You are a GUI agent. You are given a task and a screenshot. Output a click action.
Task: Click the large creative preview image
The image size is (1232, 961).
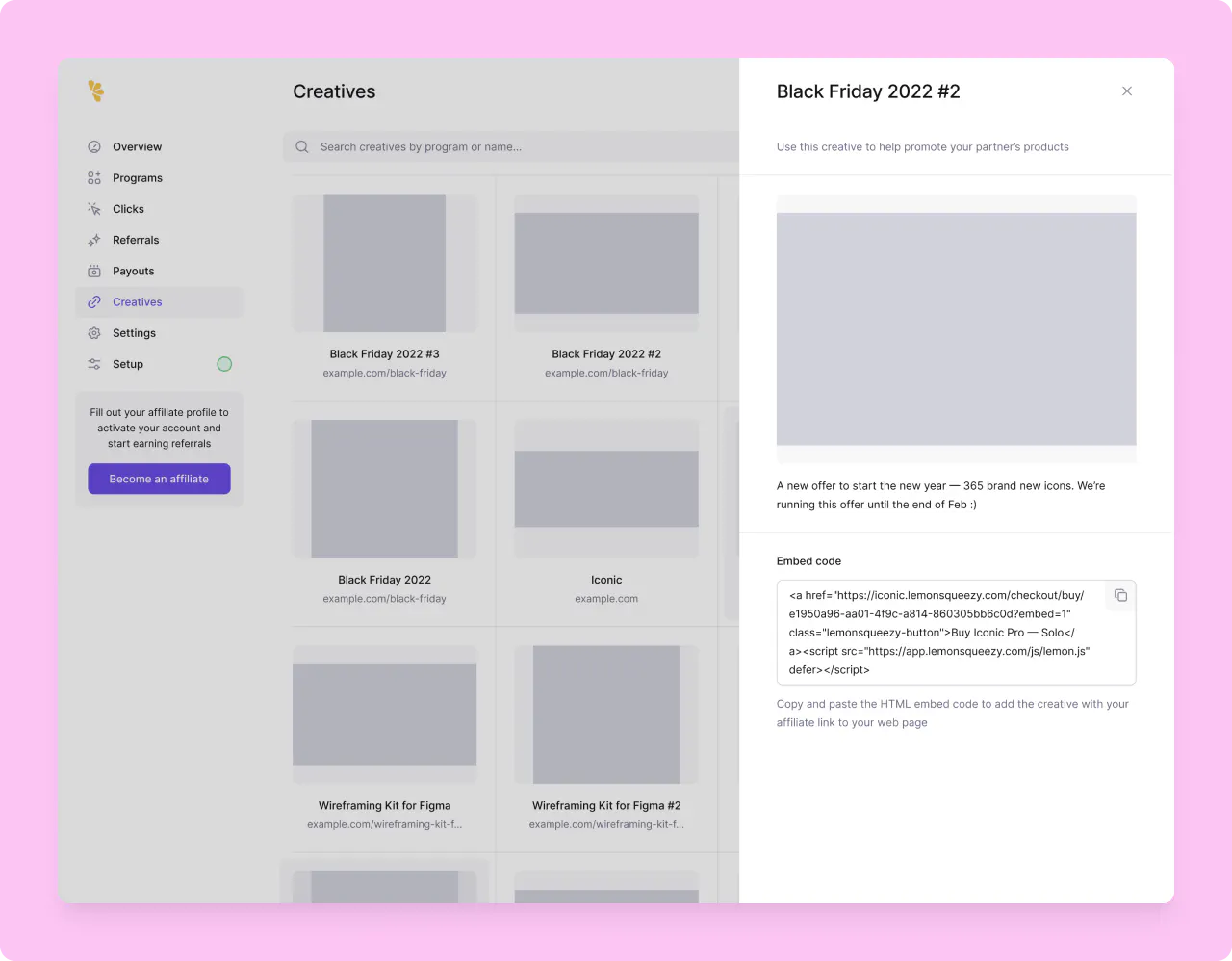point(957,328)
